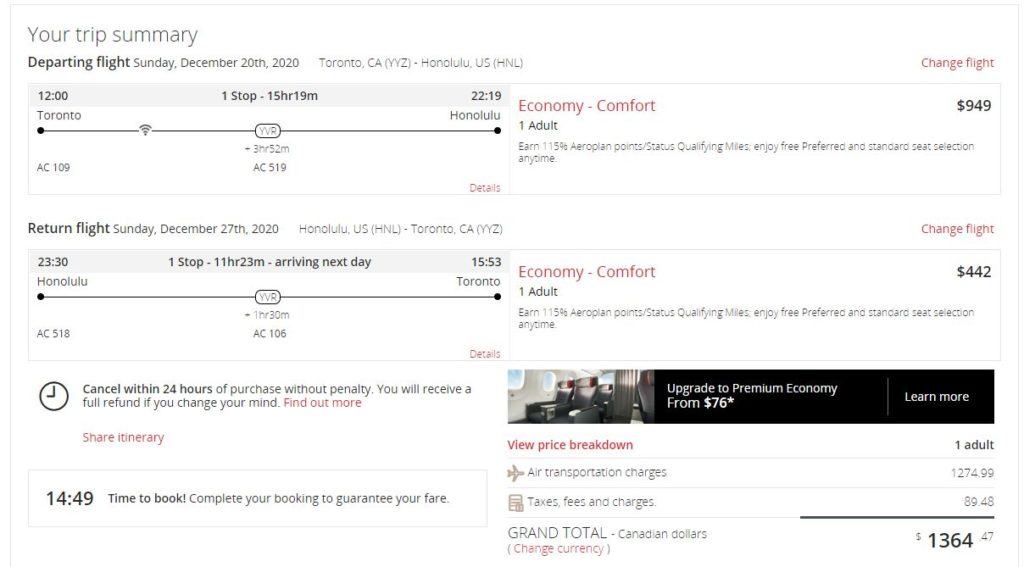
Task: Click the airplane icon next to Air transportation charges
Action: click(516, 473)
